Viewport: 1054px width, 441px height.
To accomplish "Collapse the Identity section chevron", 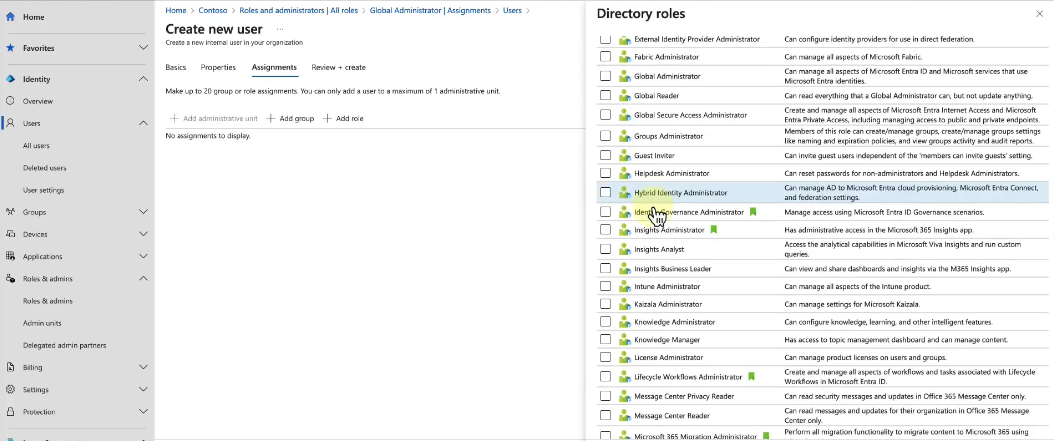I will coord(143,79).
